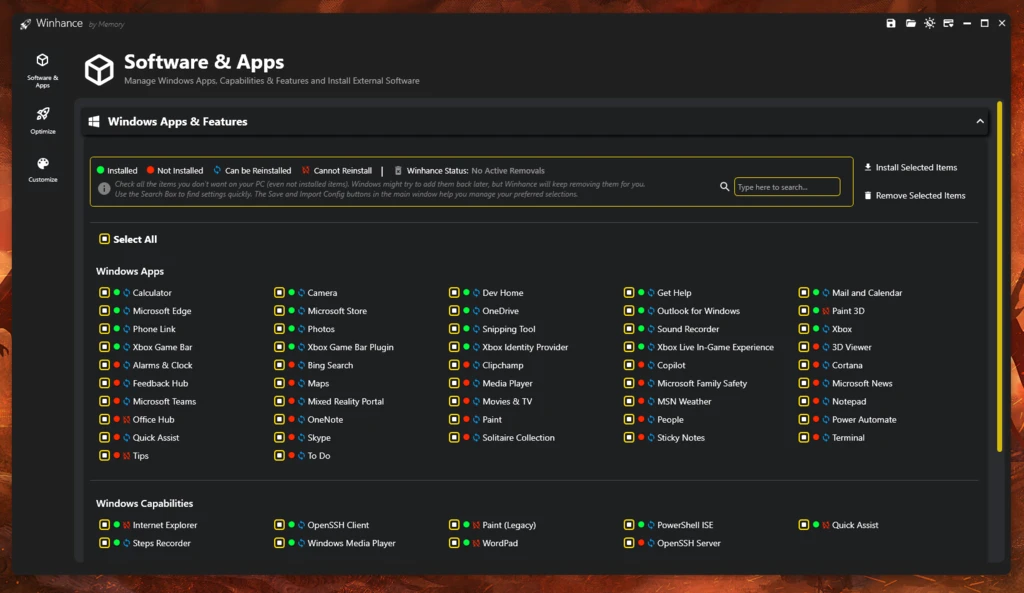Check the PowerShell ISE checkbox
This screenshot has width=1024, height=593.
[629, 524]
